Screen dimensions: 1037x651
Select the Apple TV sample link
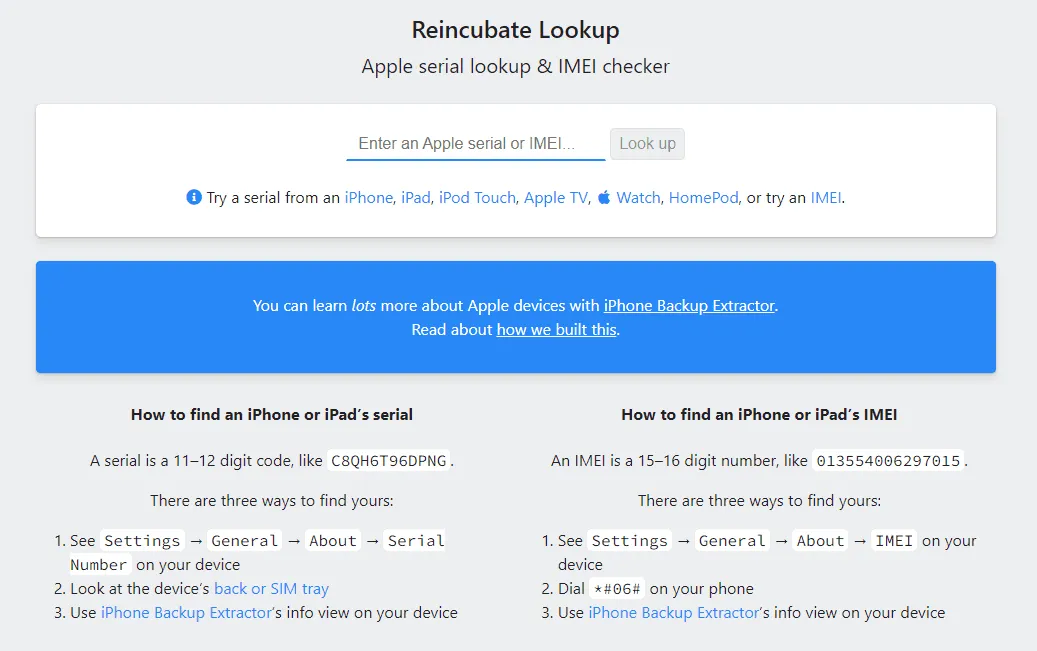click(x=556, y=198)
